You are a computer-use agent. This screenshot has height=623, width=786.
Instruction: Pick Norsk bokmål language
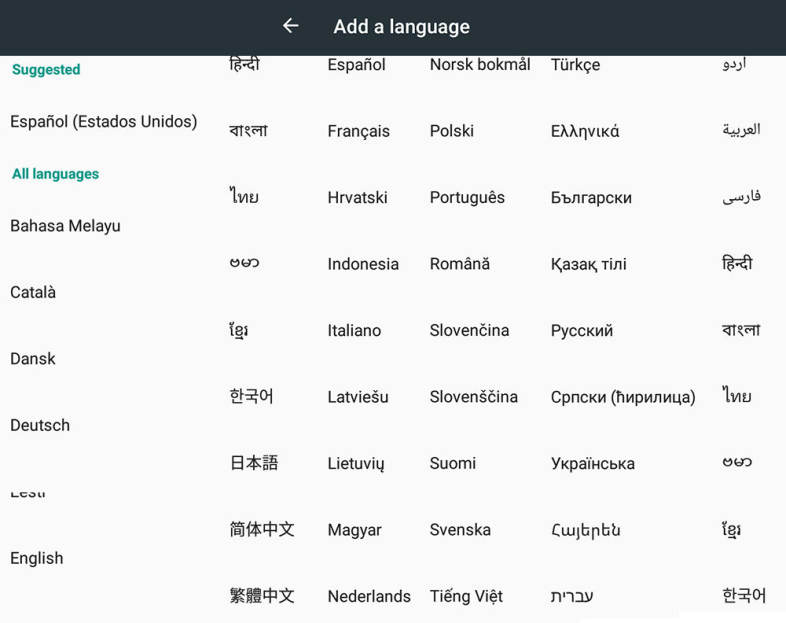480,65
